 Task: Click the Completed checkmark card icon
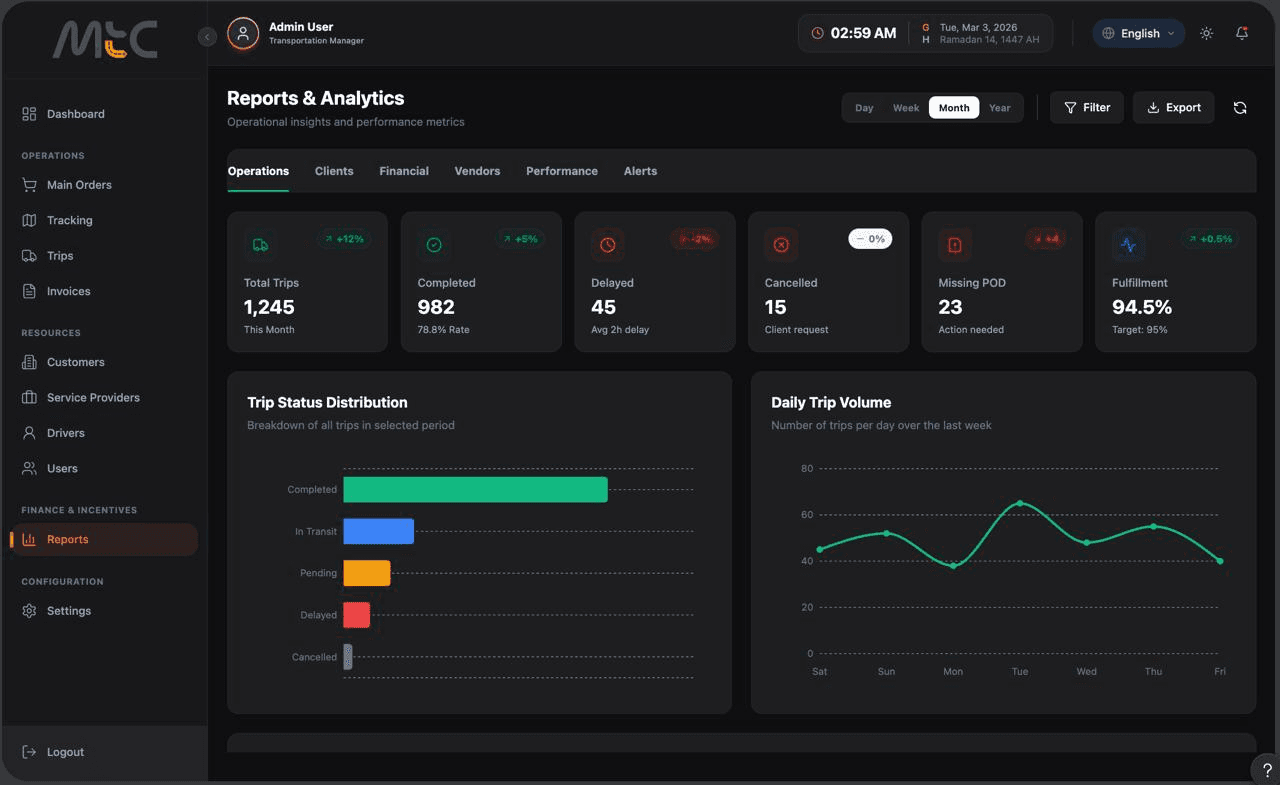click(x=434, y=245)
